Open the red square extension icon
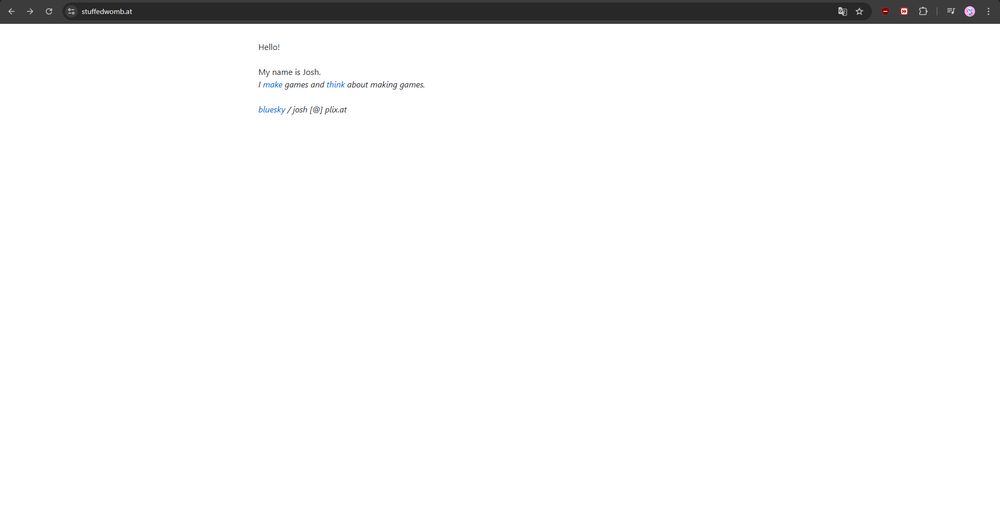1000x516 pixels. tap(904, 11)
